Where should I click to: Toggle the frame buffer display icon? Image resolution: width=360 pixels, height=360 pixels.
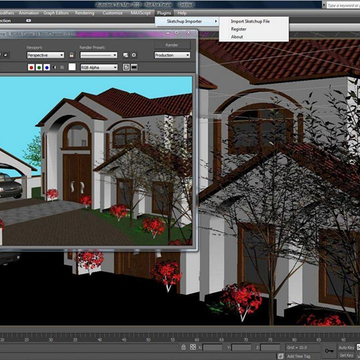[x=134, y=67]
